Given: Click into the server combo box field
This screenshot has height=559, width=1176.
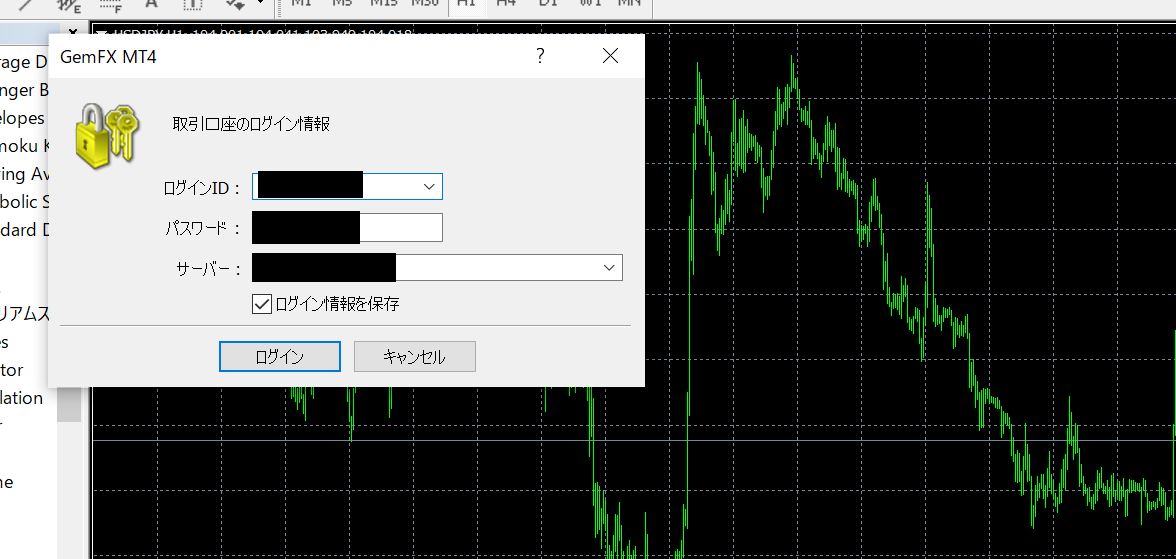Looking at the screenshot, I should 437,267.
